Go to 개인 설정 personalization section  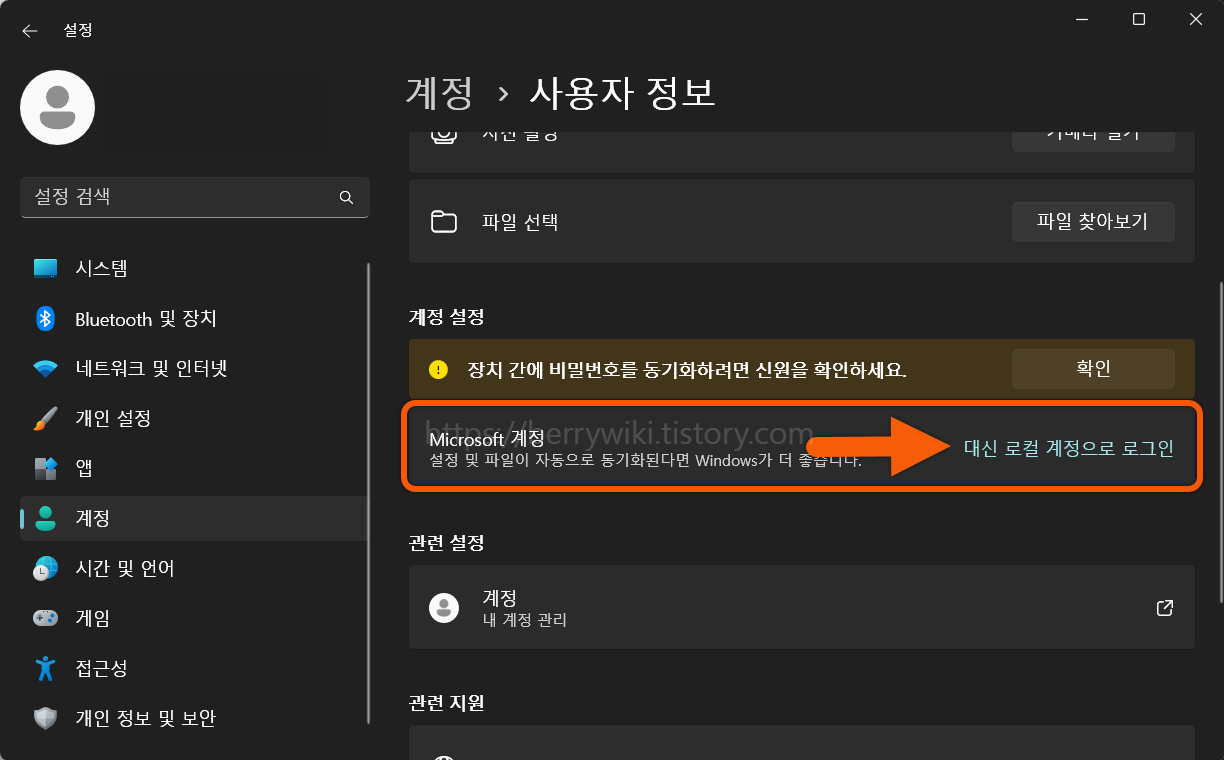point(112,418)
